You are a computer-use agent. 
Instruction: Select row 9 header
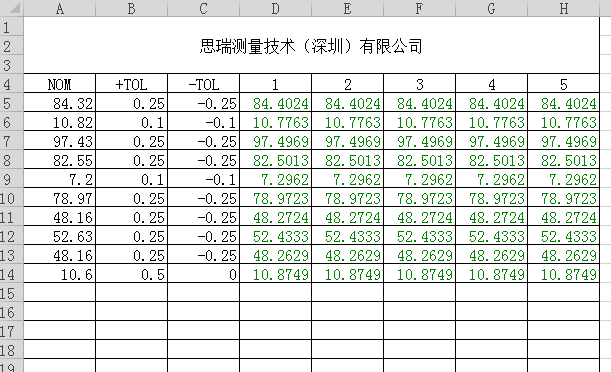coord(12,179)
